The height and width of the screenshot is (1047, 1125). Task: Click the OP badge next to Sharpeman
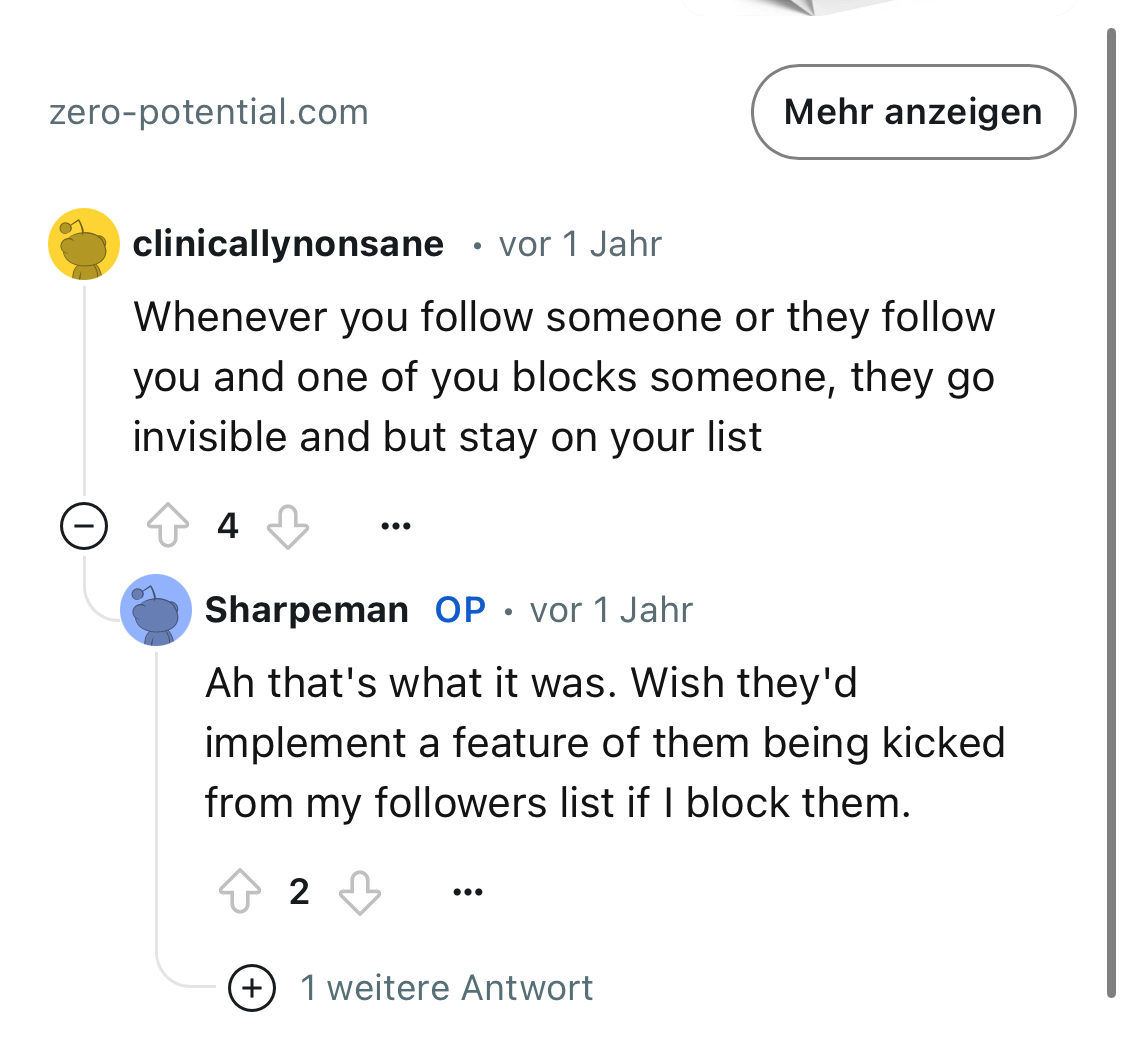coord(460,609)
